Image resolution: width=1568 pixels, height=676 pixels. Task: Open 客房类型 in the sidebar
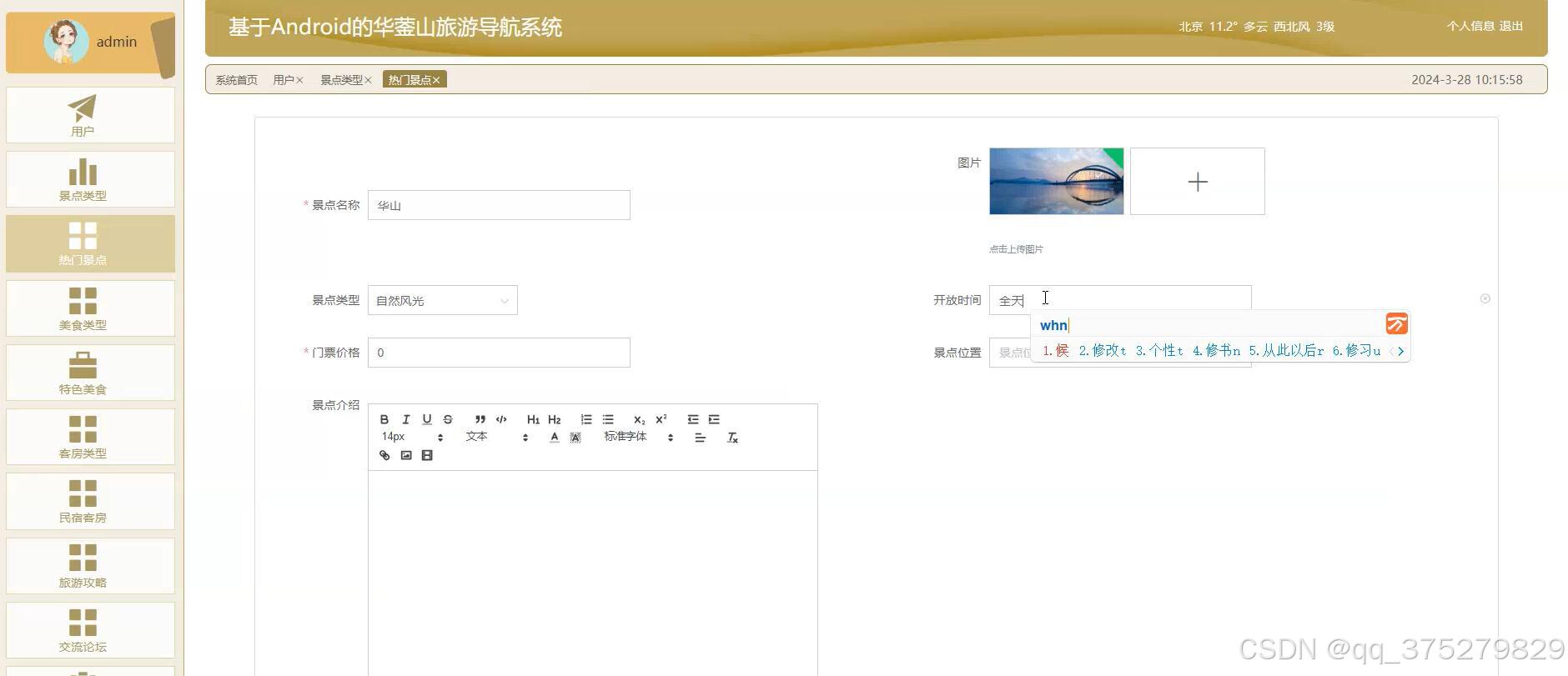pos(90,437)
